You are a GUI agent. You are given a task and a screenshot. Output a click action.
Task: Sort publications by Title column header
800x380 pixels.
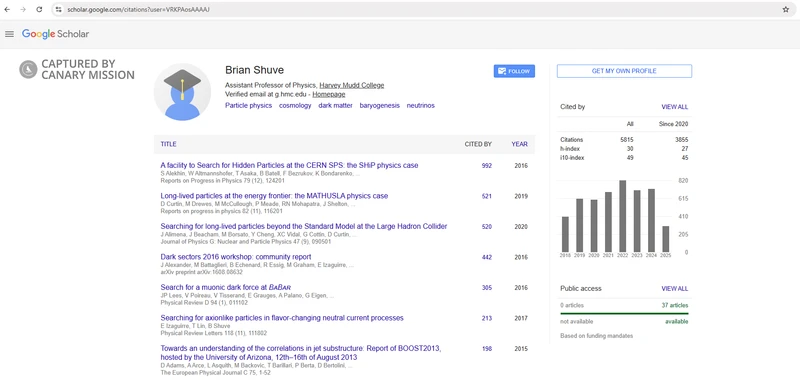[x=168, y=144]
